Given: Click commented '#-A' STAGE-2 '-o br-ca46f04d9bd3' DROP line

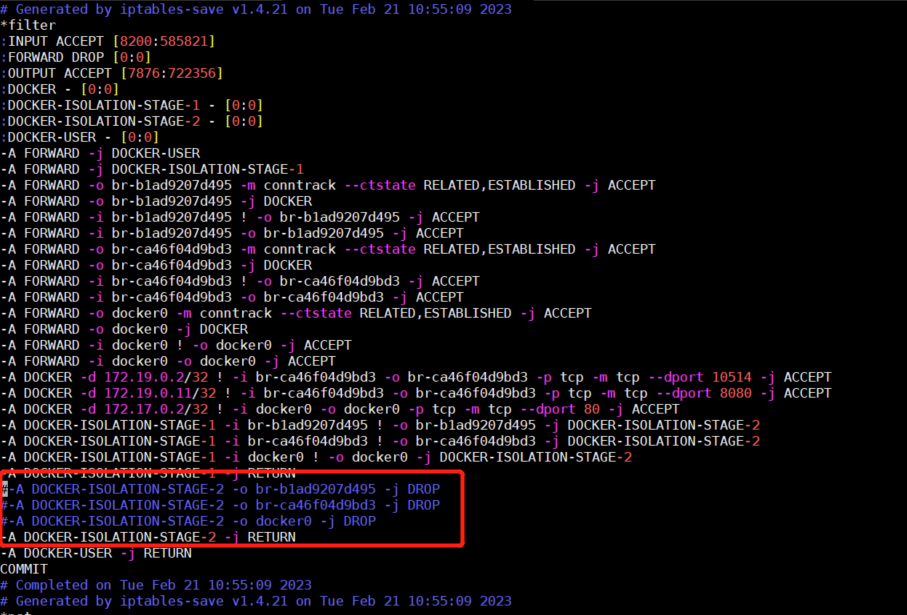Looking at the screenshot, I should click(220, 506).
